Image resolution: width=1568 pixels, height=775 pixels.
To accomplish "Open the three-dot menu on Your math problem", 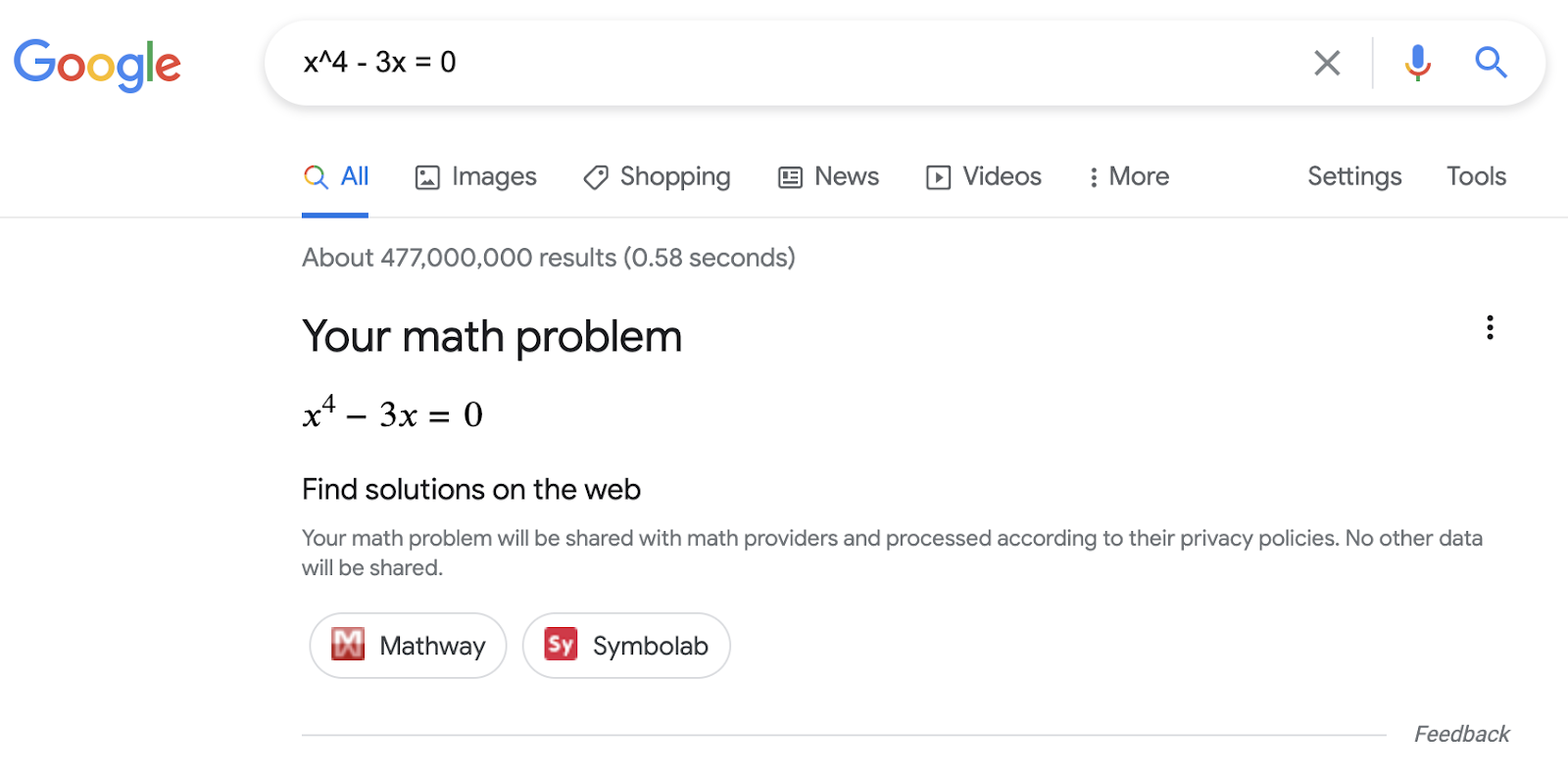I will [1490, 327].
